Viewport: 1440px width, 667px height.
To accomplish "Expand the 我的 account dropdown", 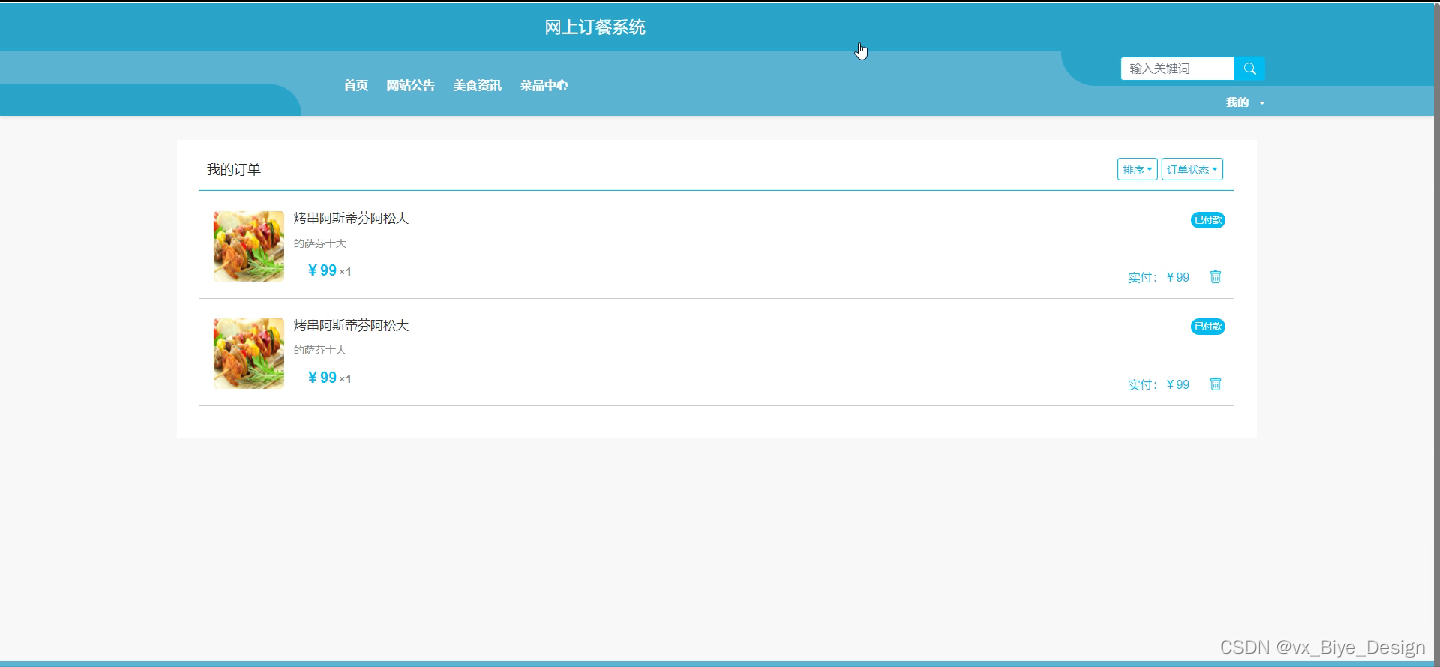I will 1242,101.
